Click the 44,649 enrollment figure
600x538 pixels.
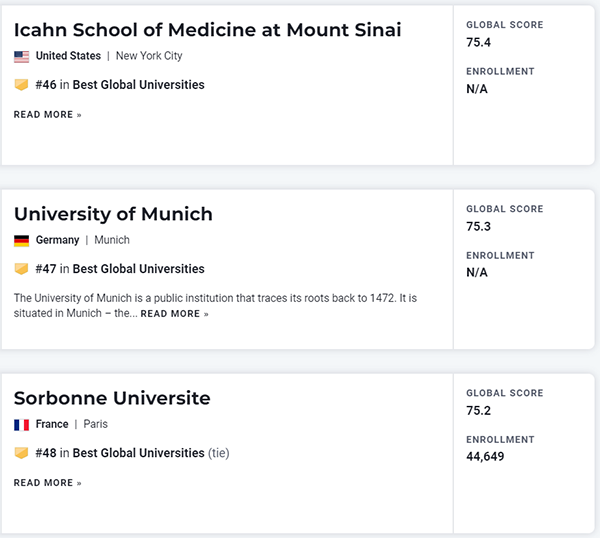pos(484,456)
